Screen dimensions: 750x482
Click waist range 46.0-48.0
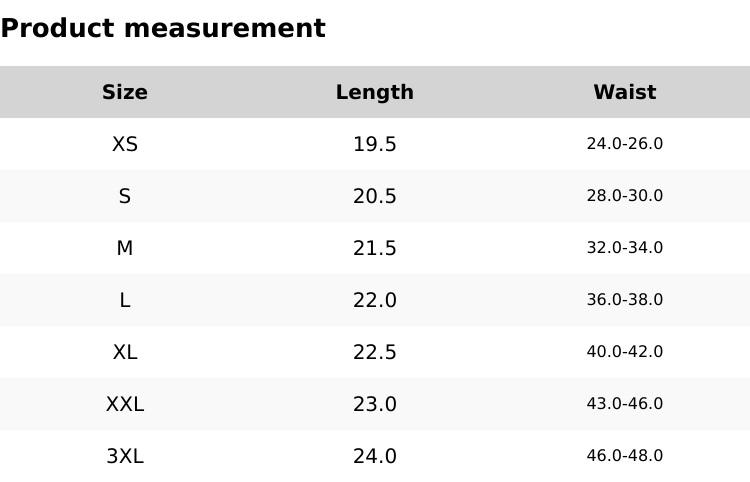click(x=625, y=456)
